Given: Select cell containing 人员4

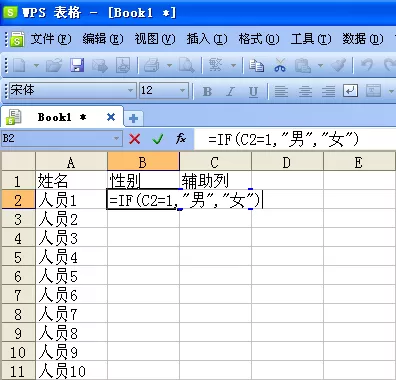Looking at the screenshot, I should click(x=71, y=257).
